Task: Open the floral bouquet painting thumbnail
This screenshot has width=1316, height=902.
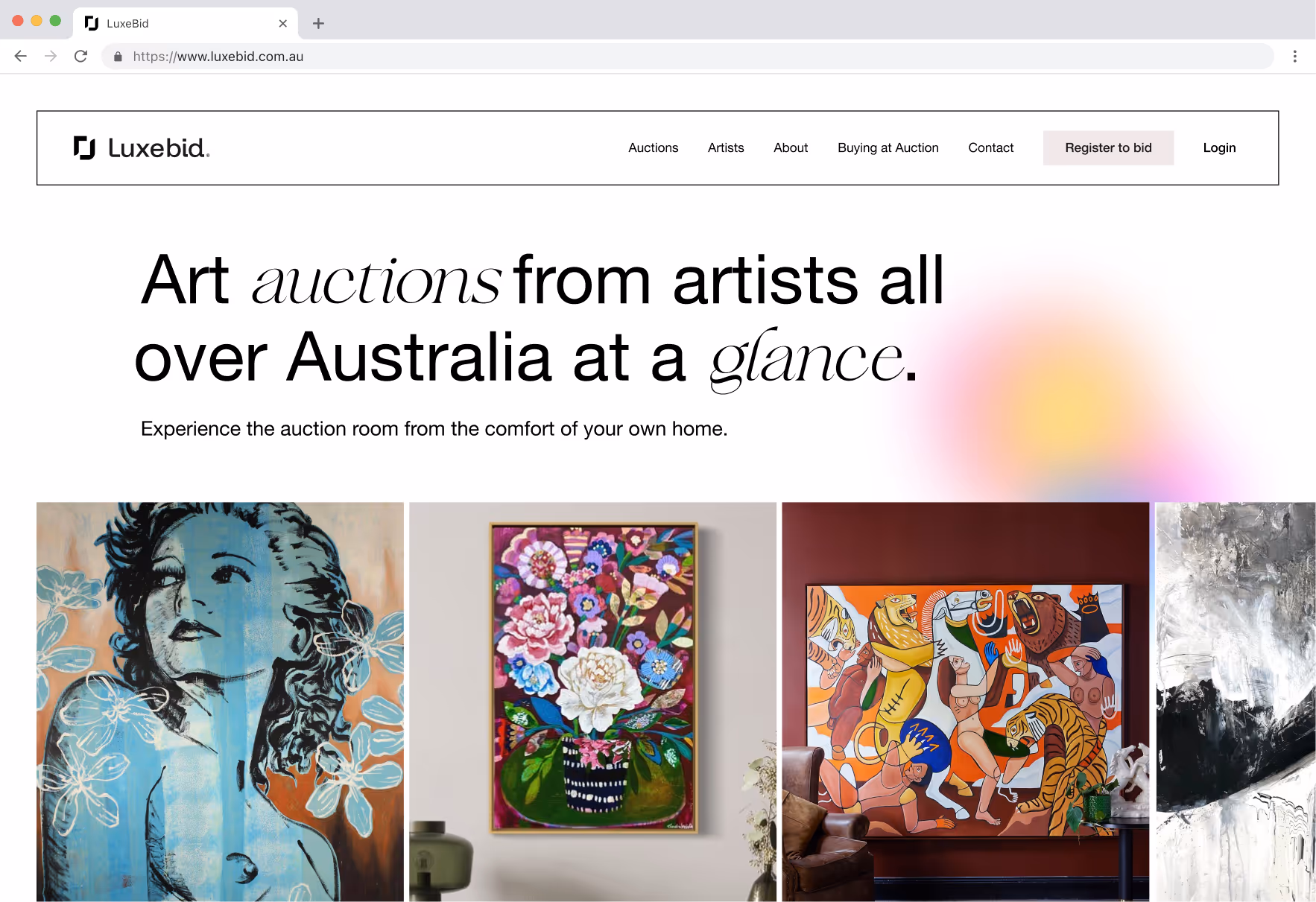Action: (592, 702)
